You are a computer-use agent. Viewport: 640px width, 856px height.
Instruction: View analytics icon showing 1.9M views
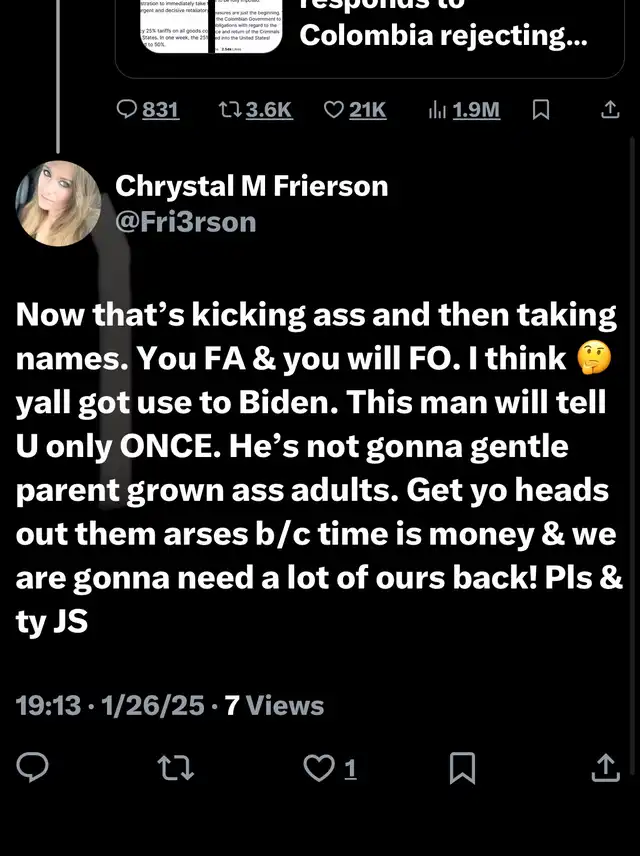437,110
